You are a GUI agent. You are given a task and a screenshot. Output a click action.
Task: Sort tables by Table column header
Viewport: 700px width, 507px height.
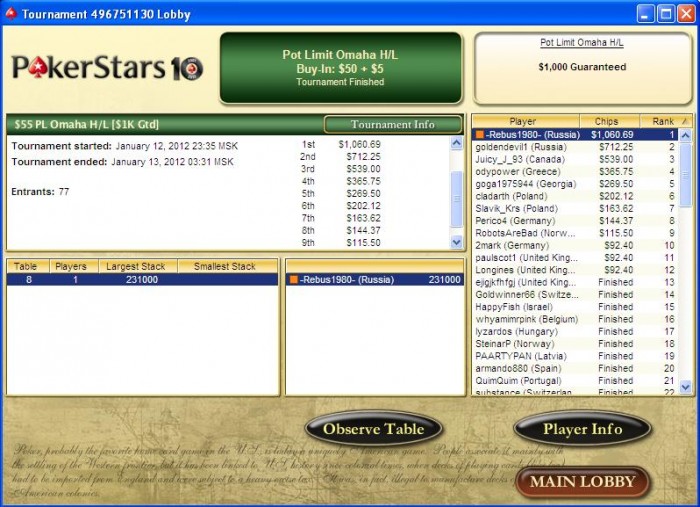[28, 266]
